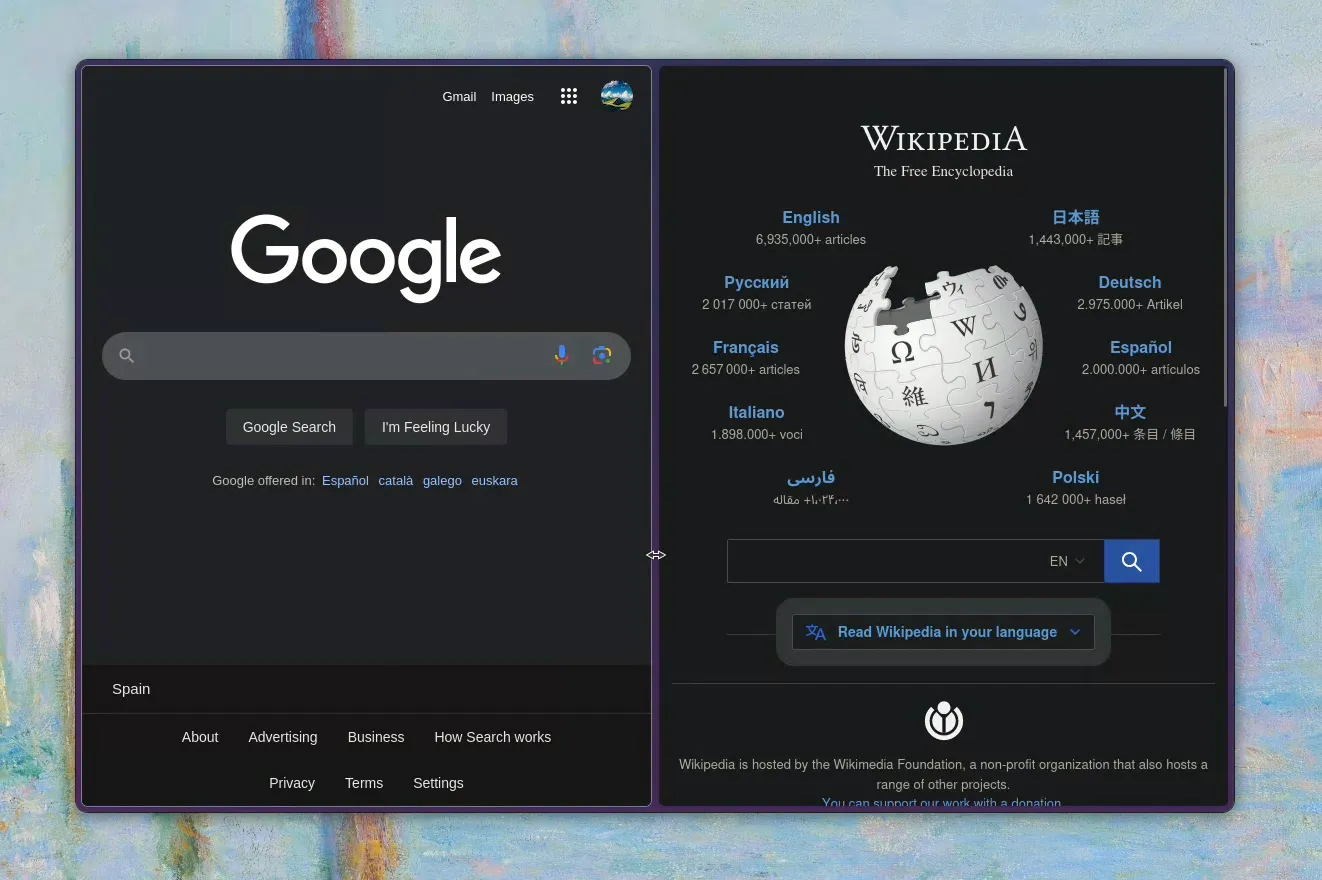Click the Wikipedia blue search button
Screen dimensions: 1322x880
pos(1132,561)
